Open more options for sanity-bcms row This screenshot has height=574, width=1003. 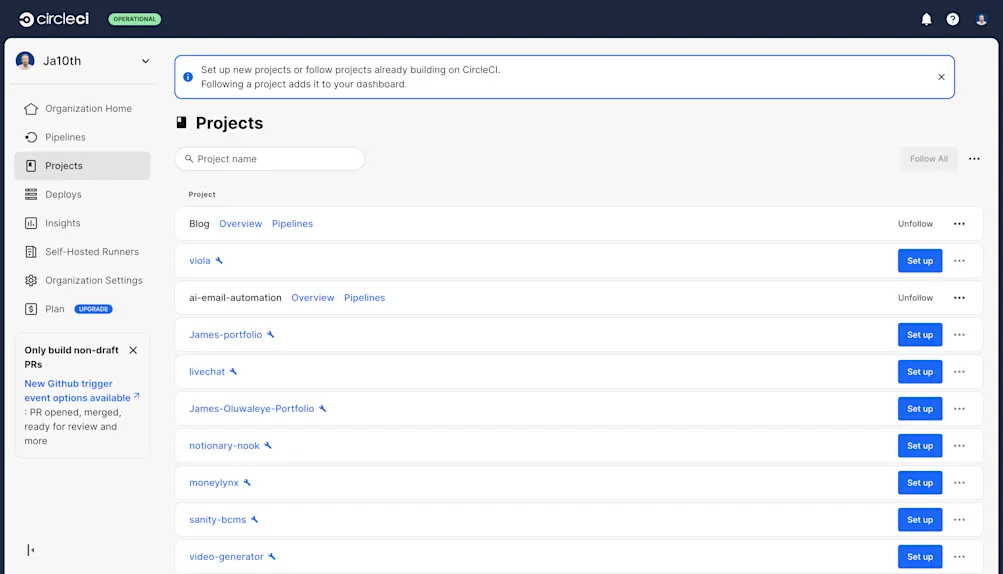pos(960,520)
